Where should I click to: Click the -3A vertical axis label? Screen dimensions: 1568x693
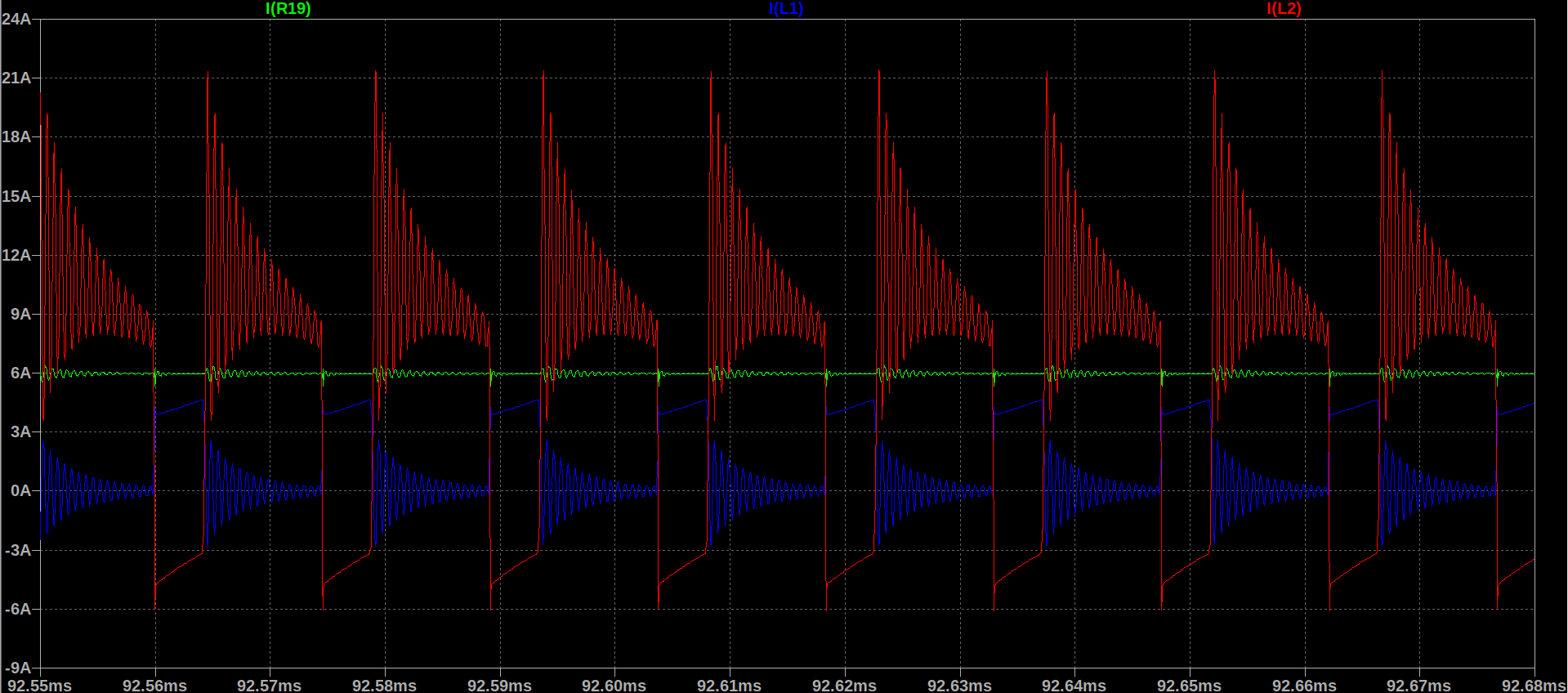(x=18, y=550)
